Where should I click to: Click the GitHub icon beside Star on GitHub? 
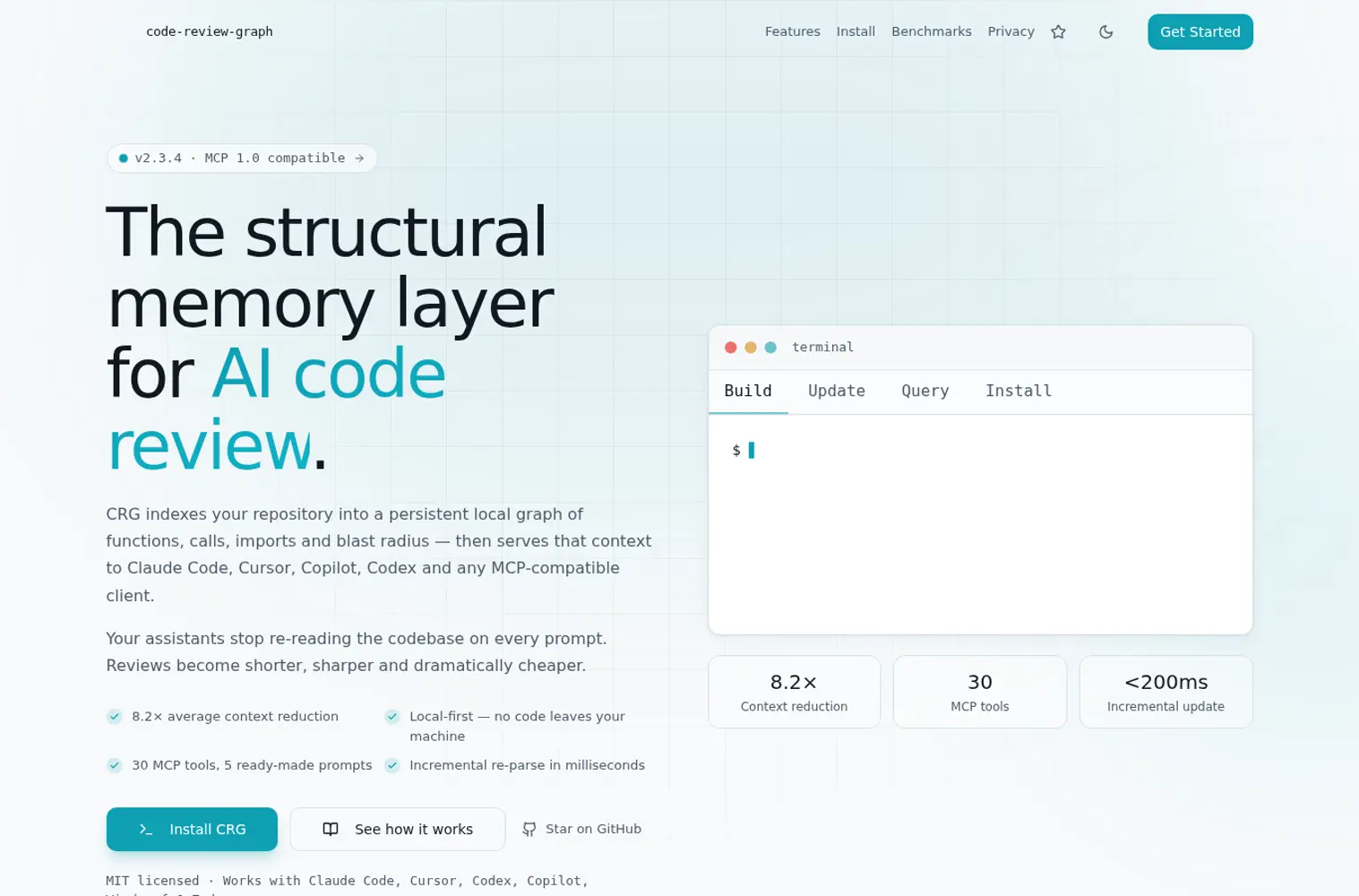click(x=529, y=830)
